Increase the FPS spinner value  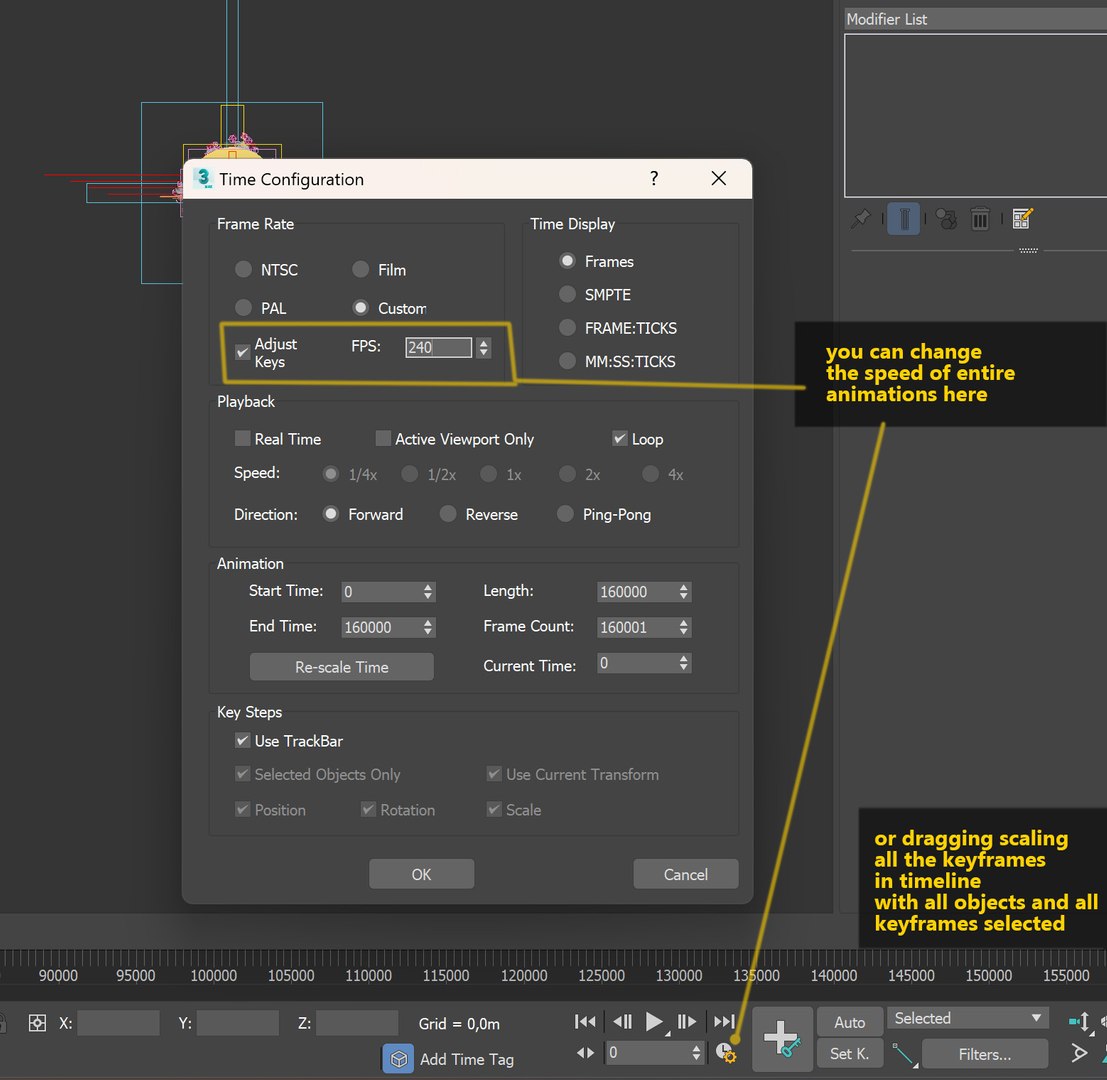coord(484,343)
